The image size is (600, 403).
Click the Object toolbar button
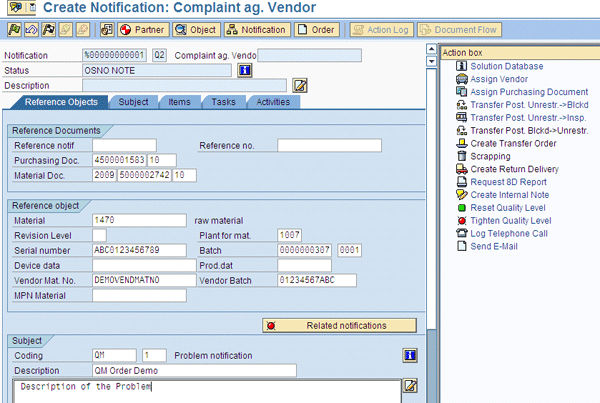click(x=197, y=30)
